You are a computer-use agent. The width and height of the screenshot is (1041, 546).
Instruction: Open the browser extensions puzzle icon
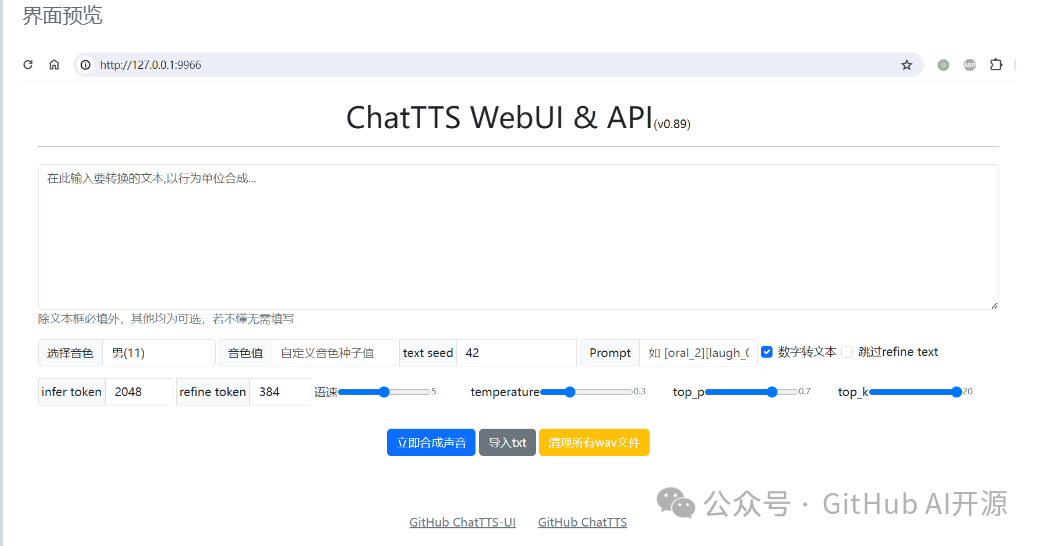click(x=996, y=64)
